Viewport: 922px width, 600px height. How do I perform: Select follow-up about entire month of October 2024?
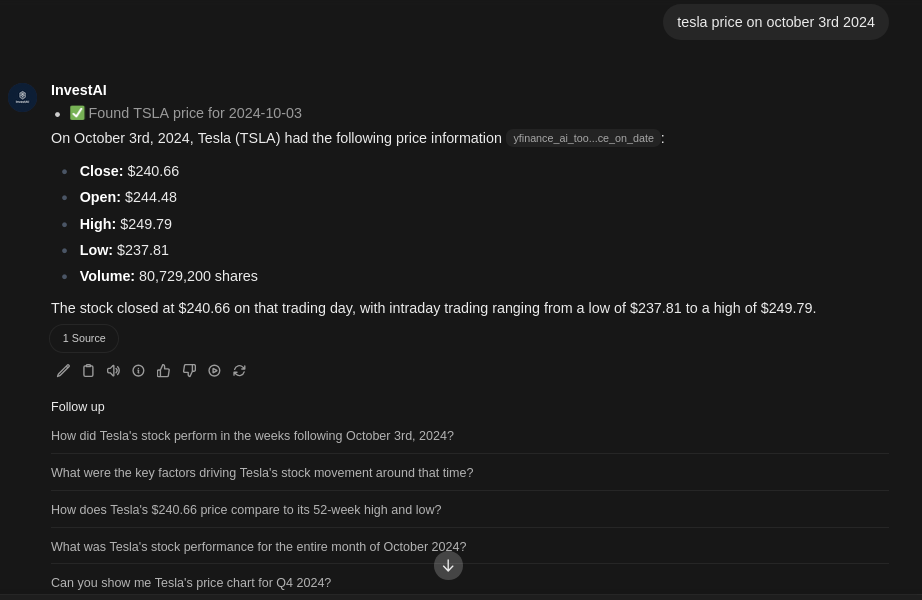click(x=258, y=546)
